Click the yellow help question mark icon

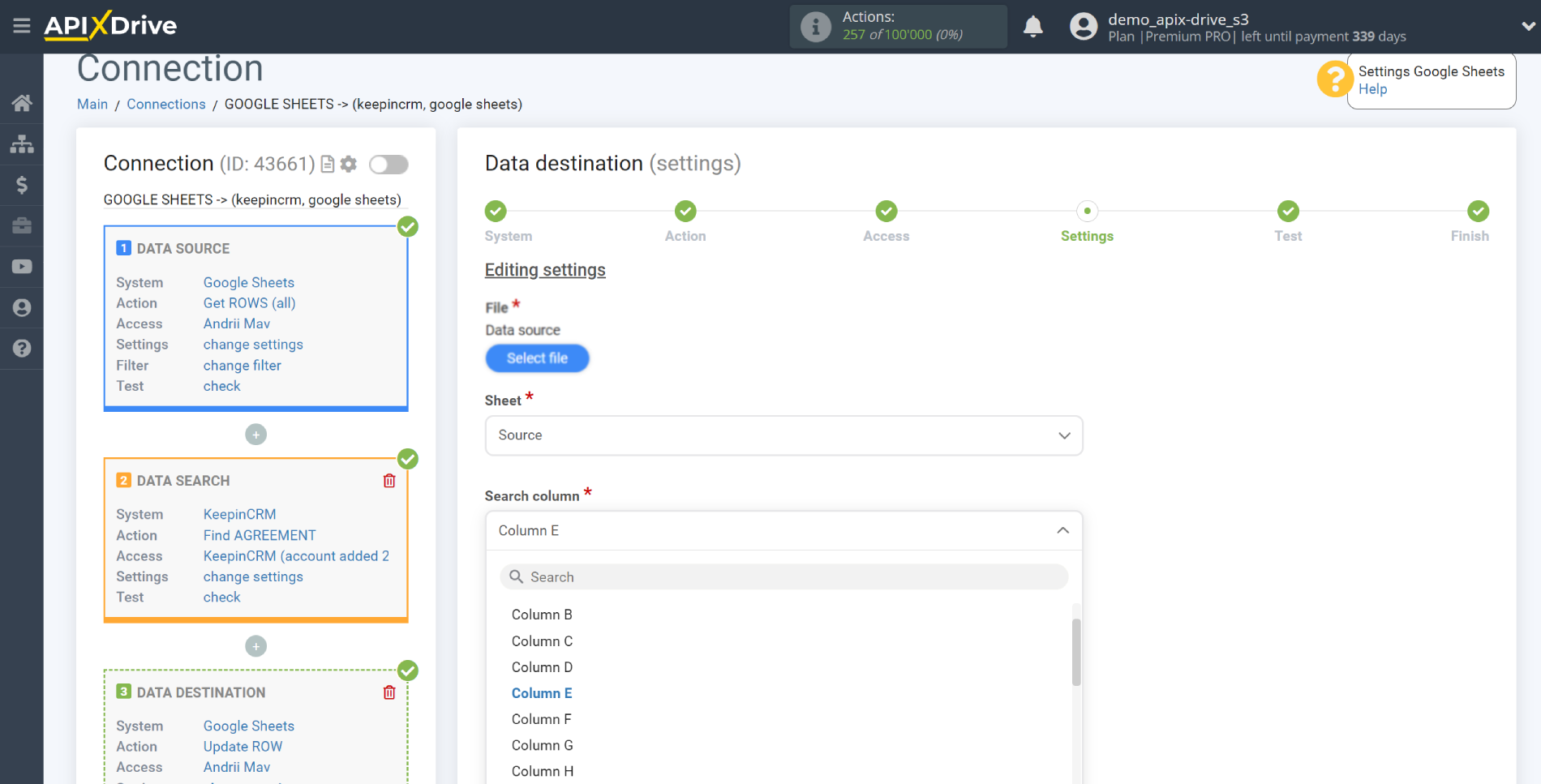tap(1334, 79)
